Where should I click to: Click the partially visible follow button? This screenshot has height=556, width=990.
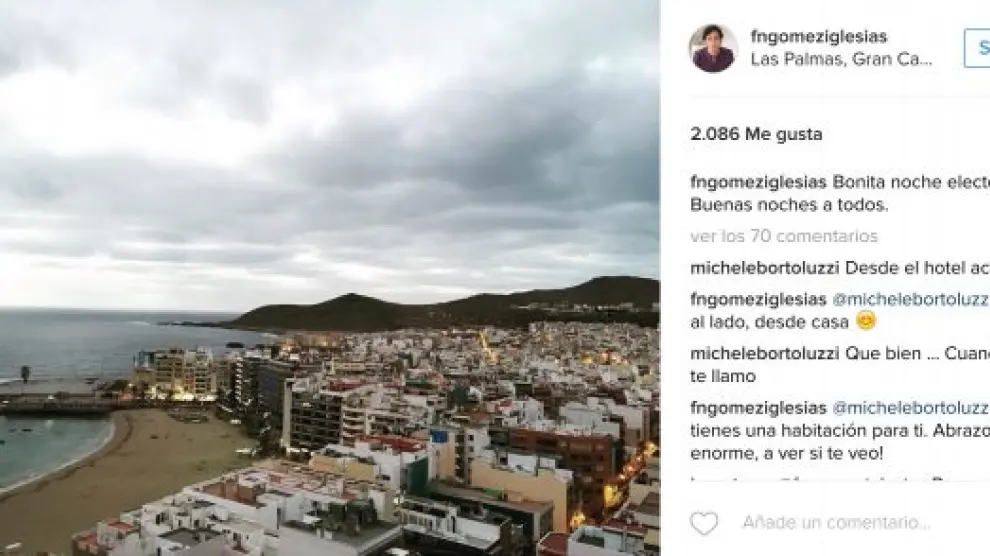coord(977,48)
